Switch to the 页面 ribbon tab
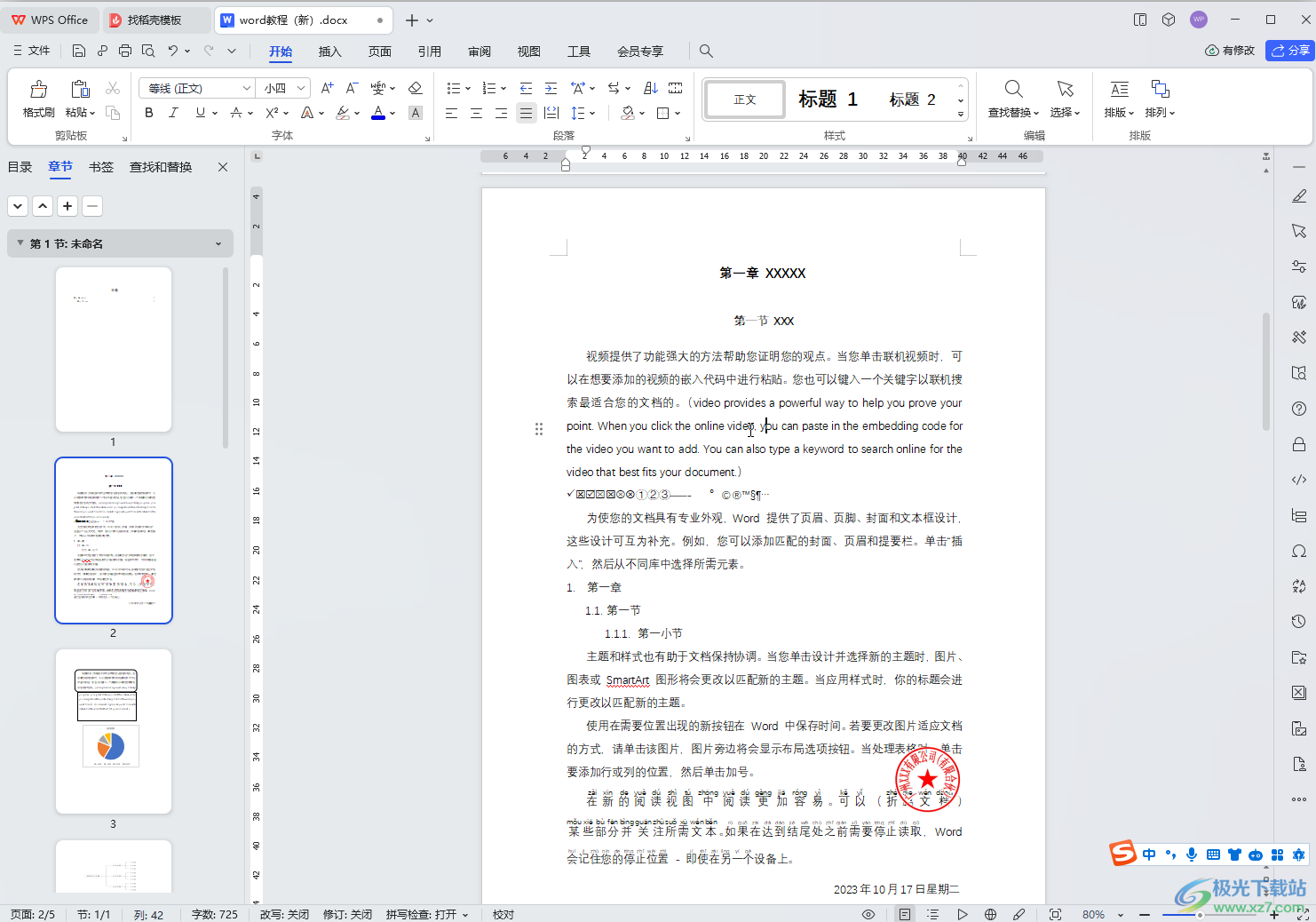Viewport: 1316px width, 922px height. [379, 52]
